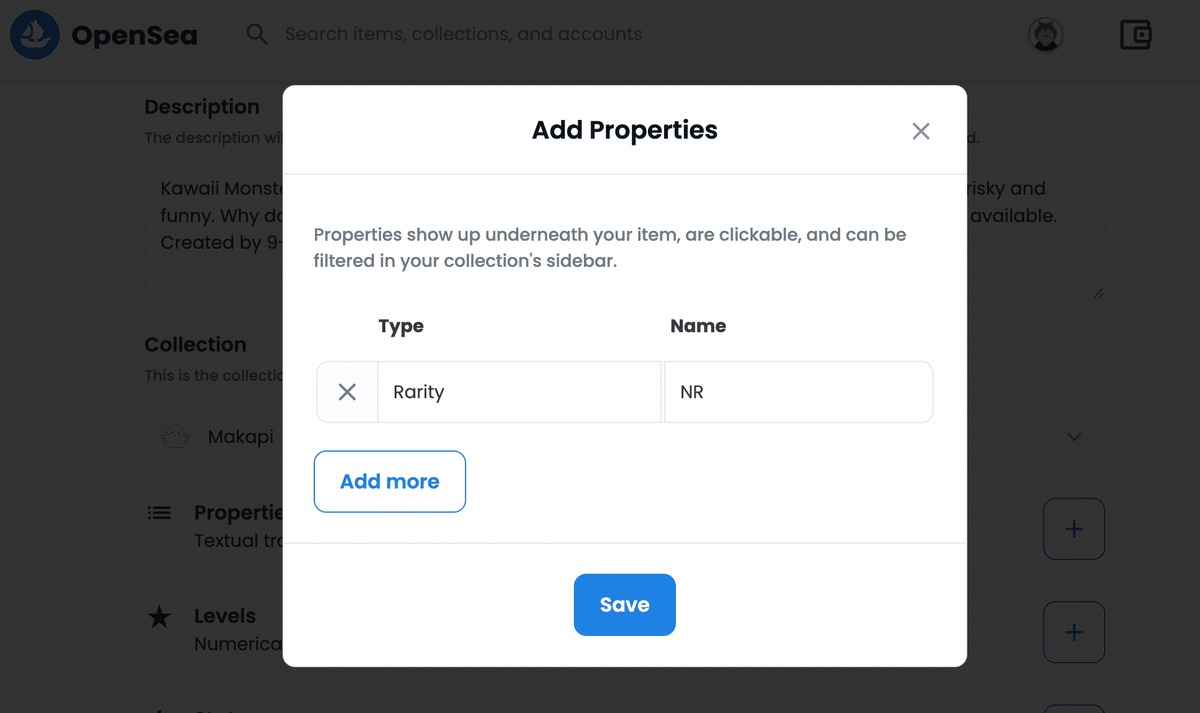This screenshot has width=1200, height=713.
Task: Click the Levels plus button
Action: 1074,632
